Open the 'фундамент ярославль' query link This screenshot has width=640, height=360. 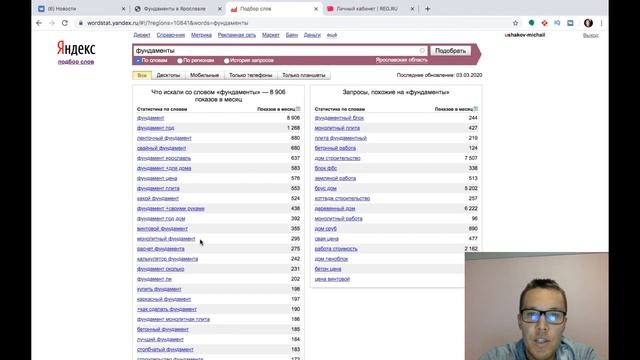click(164, 158)
